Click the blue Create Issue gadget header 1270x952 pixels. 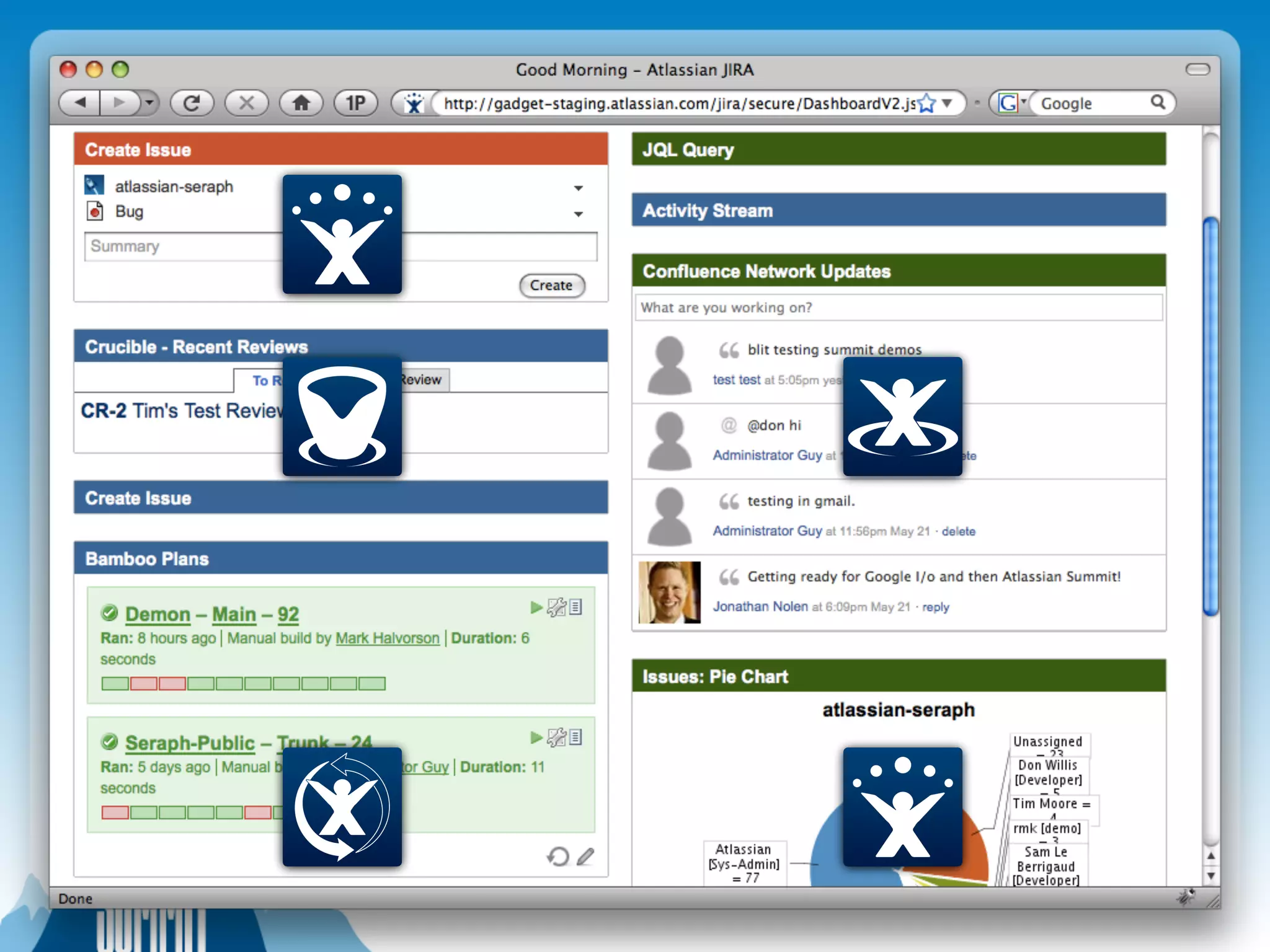340,498
